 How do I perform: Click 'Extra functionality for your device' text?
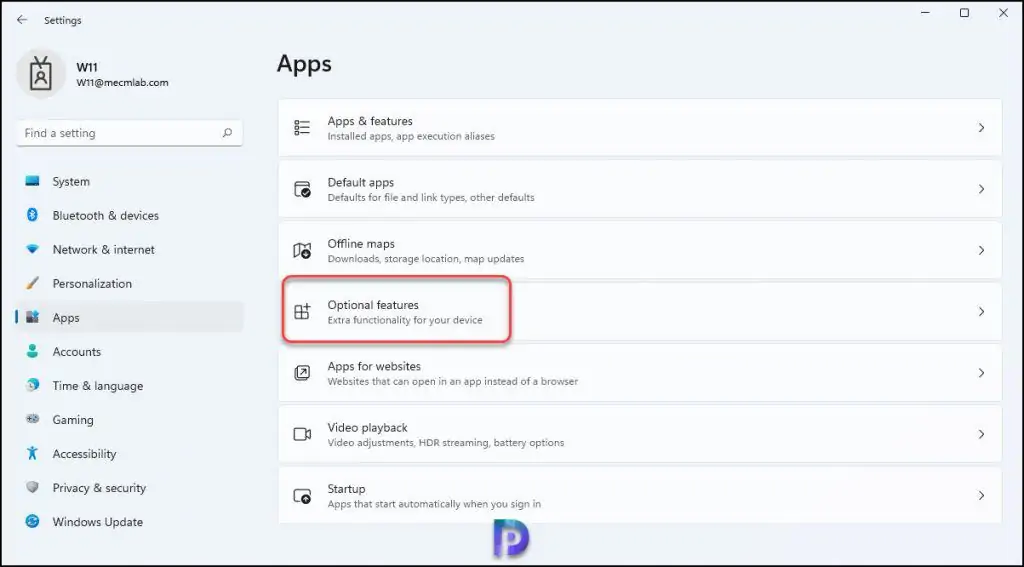[405, 320]
